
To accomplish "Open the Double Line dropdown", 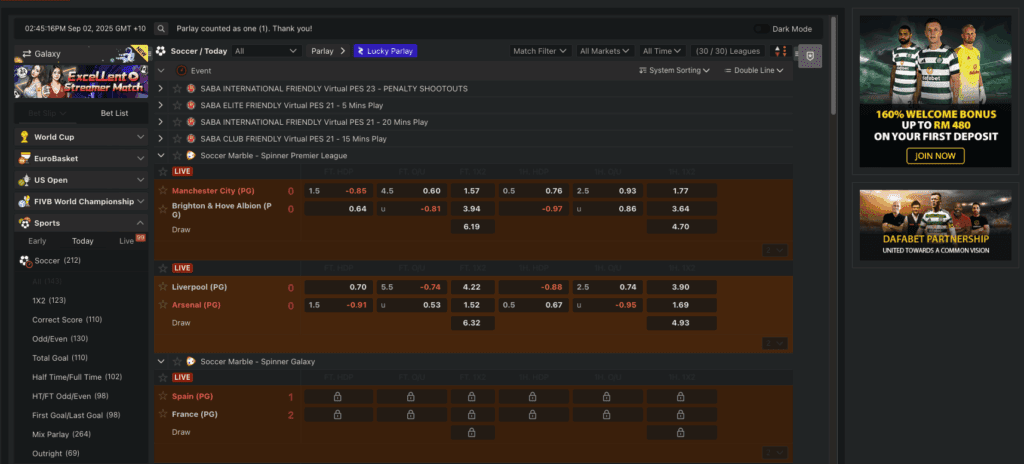I will (x=754, y=71).
